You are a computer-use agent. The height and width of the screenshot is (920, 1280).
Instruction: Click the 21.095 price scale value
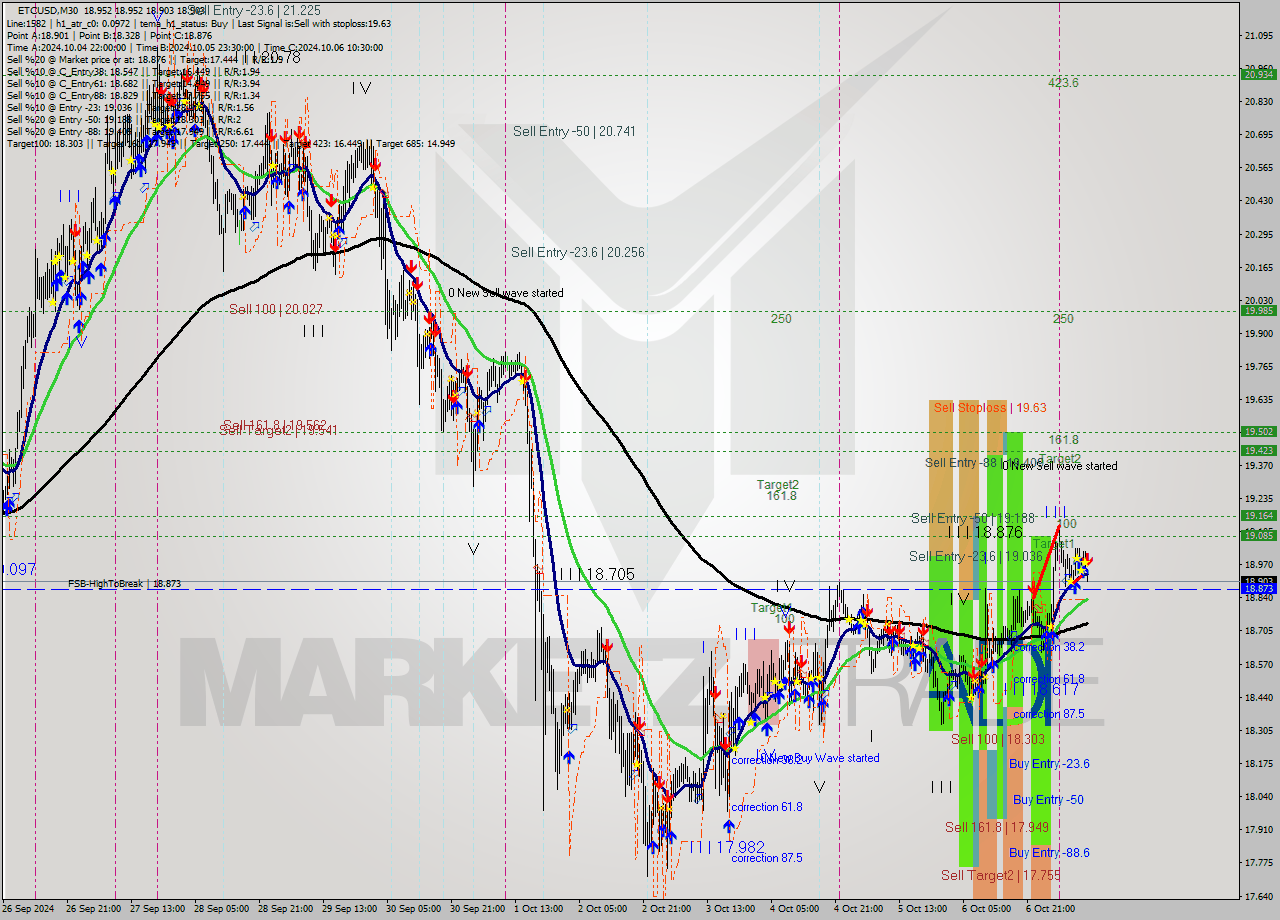(1258, 36)
